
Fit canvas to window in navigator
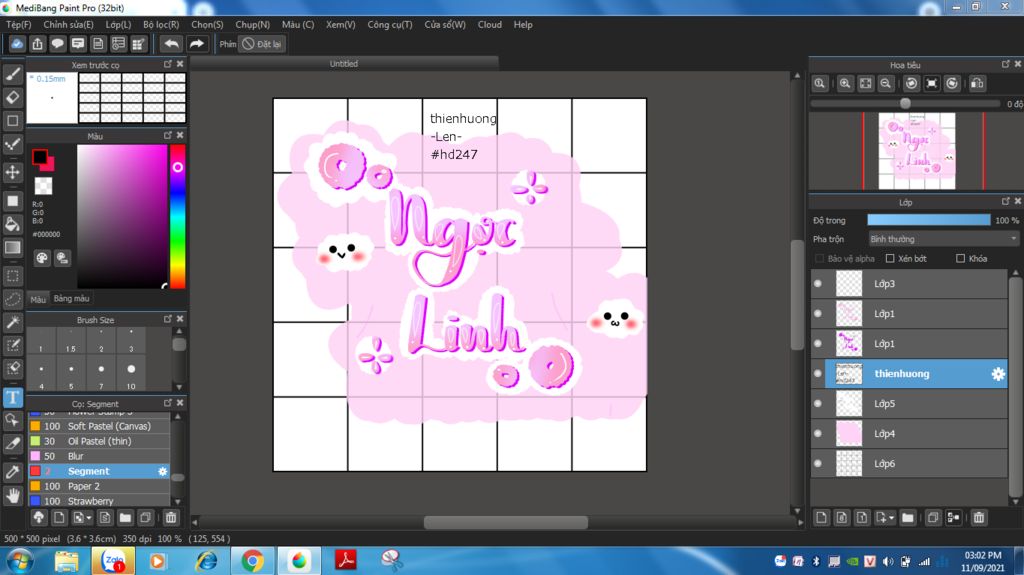click(x=865, y=84)
